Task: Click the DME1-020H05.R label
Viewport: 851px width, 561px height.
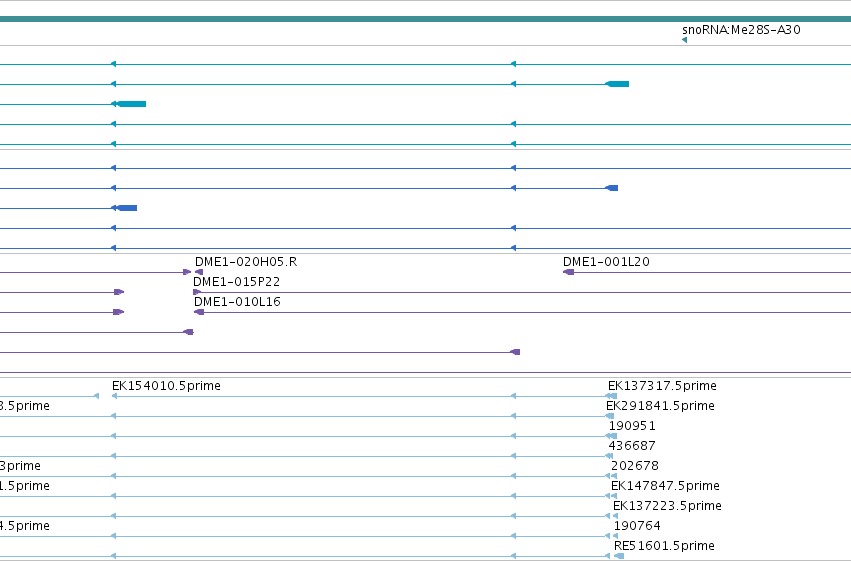Action: [x=246, y=262]
